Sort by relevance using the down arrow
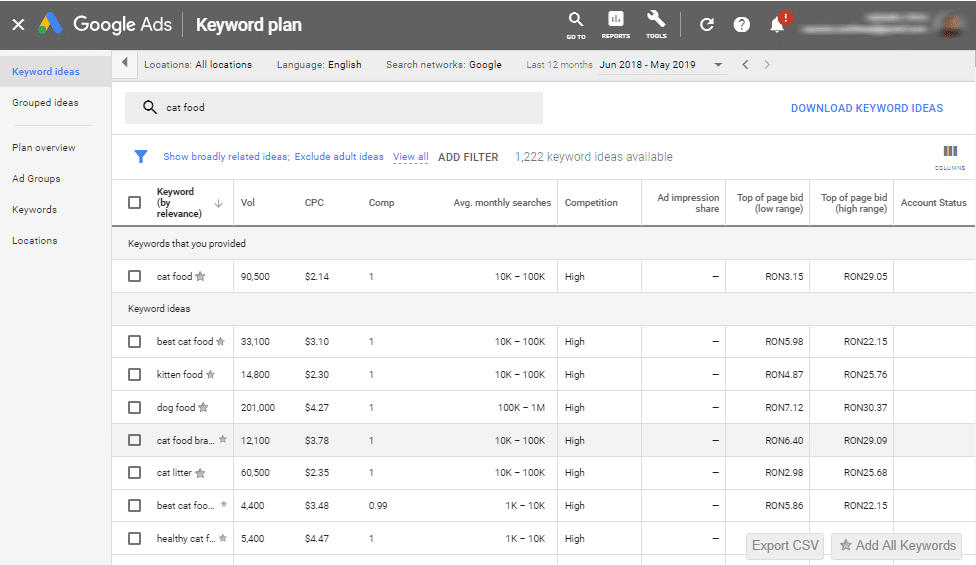Viewport: 976px width, 565px height. (x=218, y=203)
